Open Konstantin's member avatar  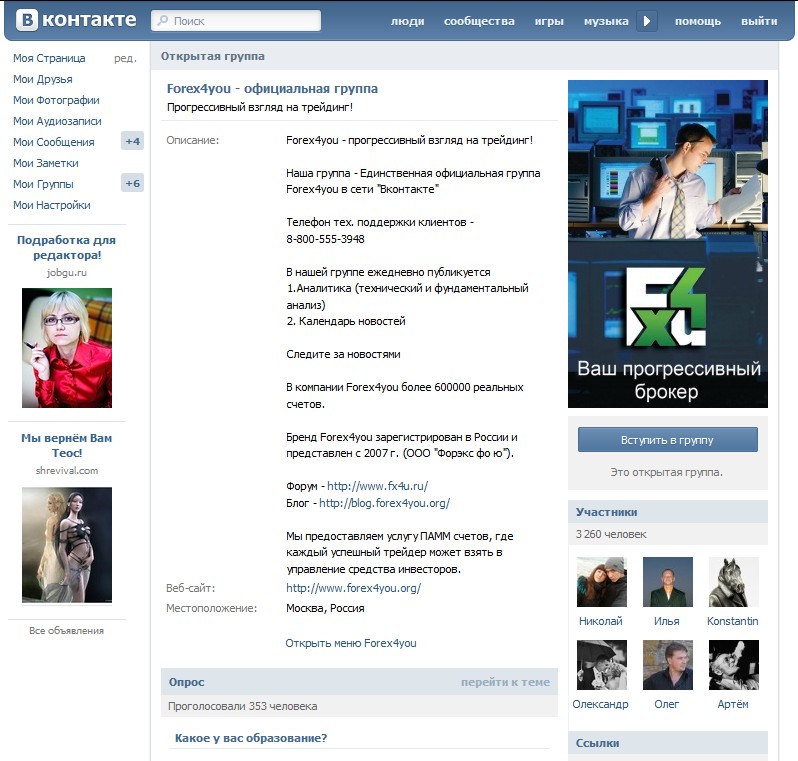pyautogui.click(x=733, y=582)
